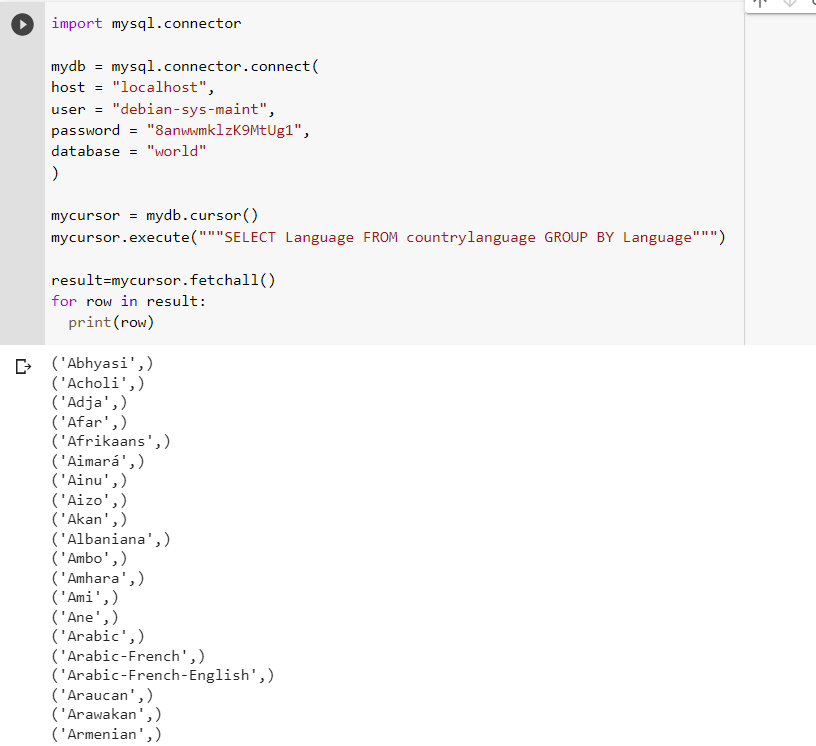Screen dimensions: 816x746
Task: Click the "debian-sys-maint" user string
Action: point(189,109)
